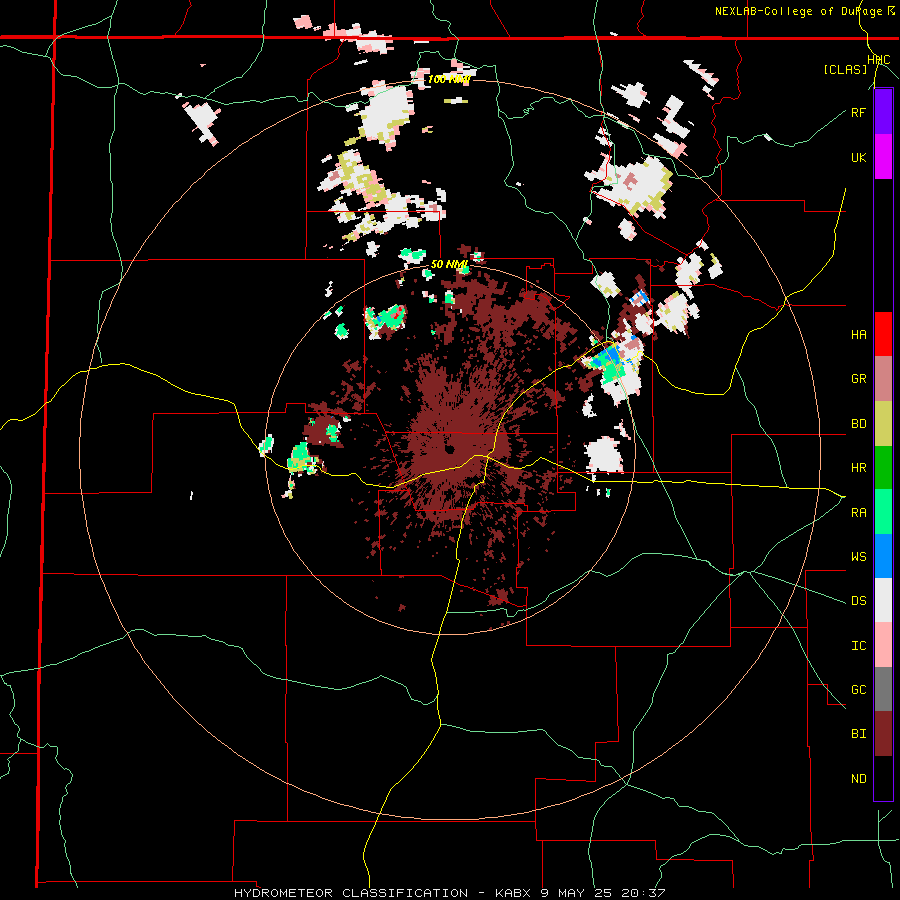Viewport: 900px width, 900px height.
Task: Click the RA light green legend swatch
Action: coord(883,512)
